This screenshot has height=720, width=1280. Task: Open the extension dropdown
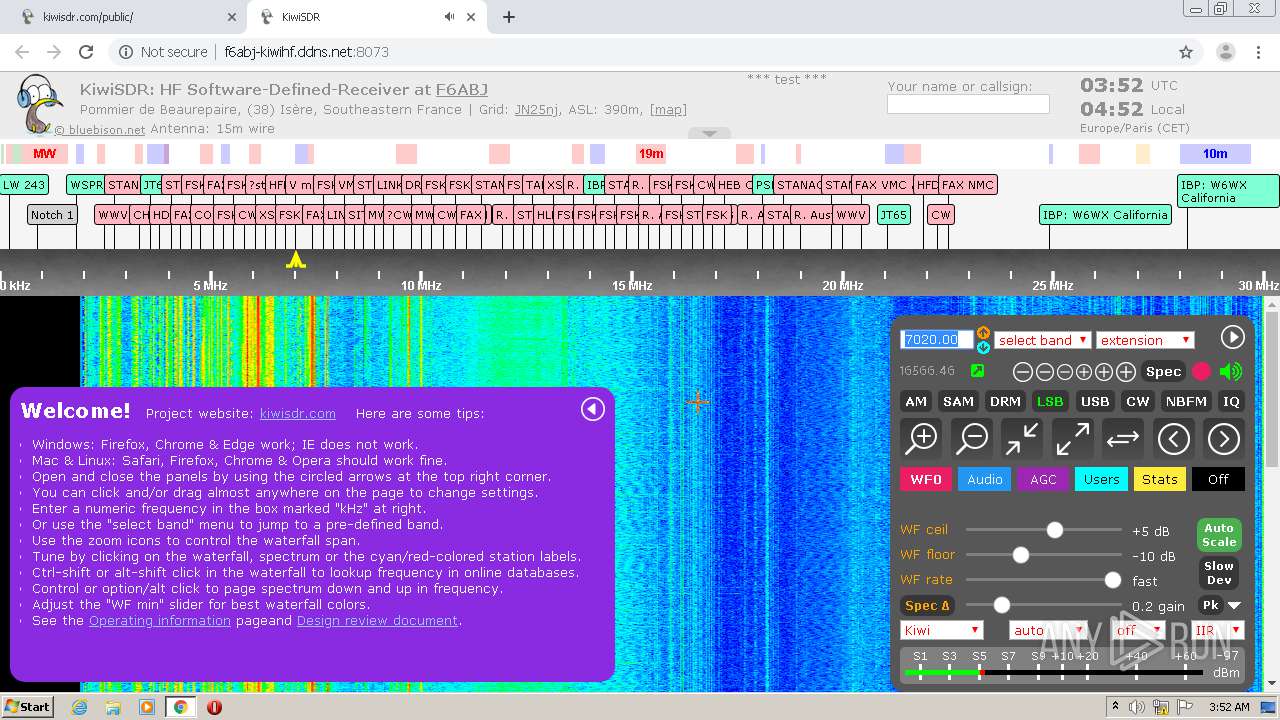(x=1145, y=340)
